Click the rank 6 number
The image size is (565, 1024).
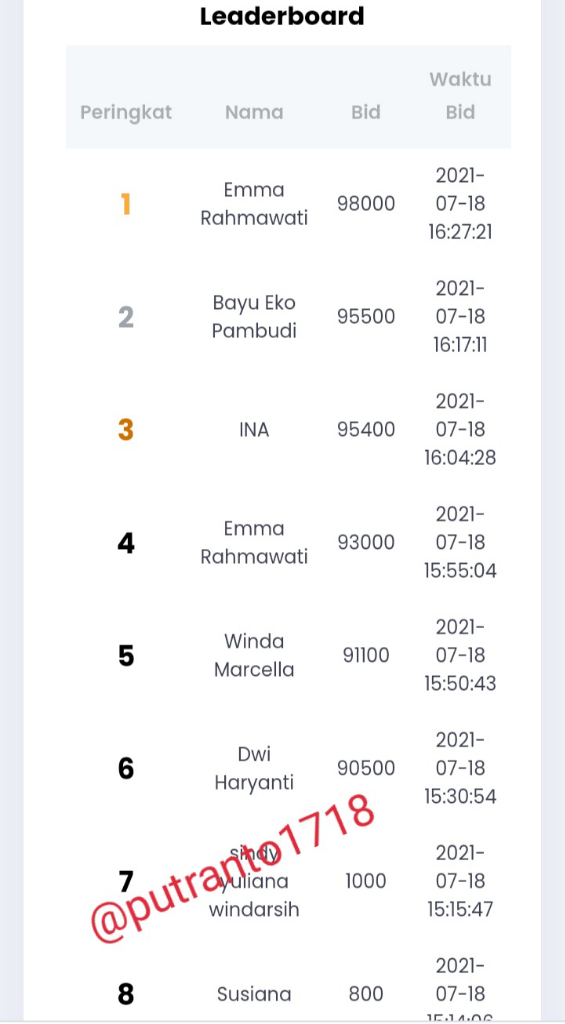(126, 769)
